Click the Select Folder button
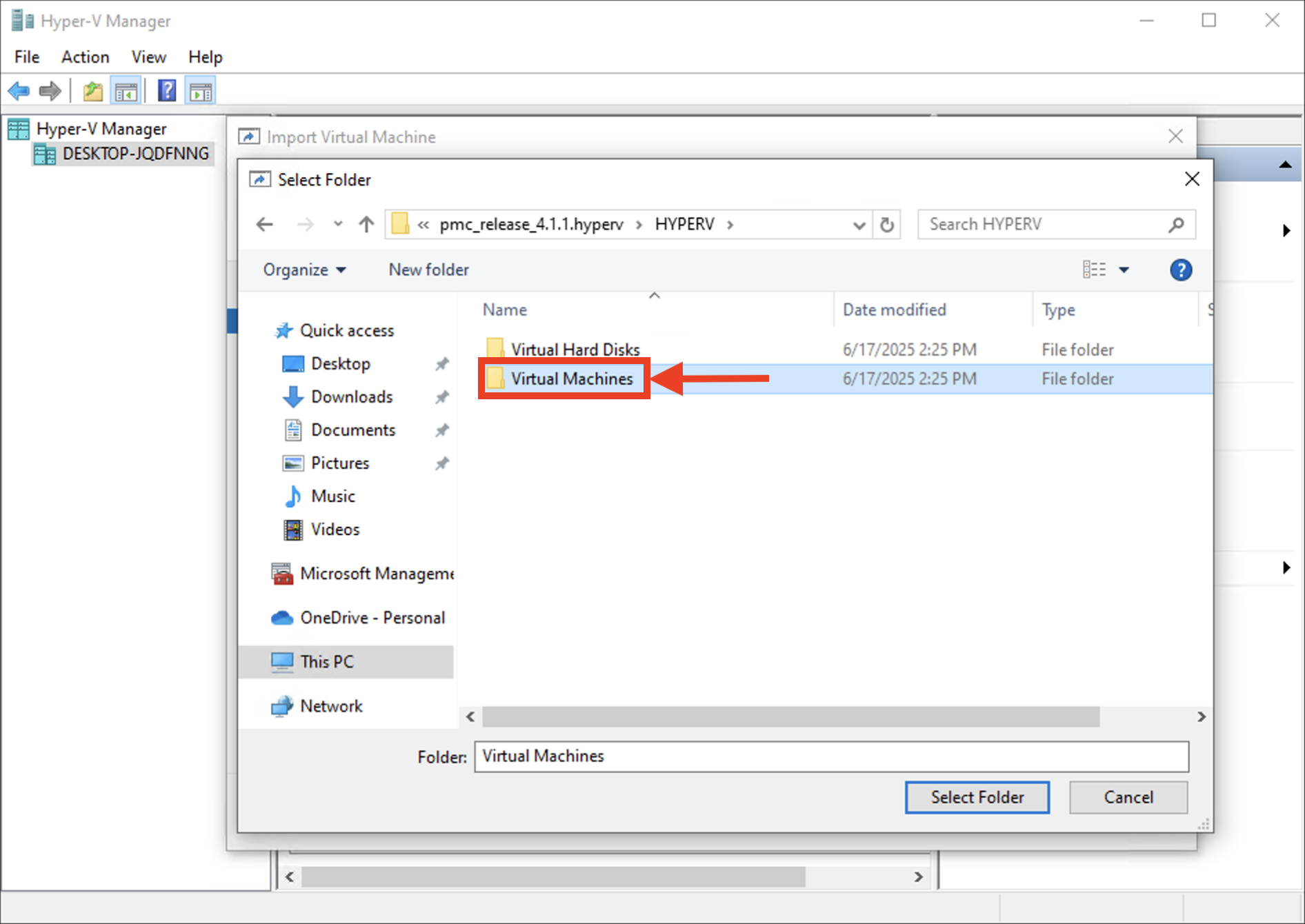The width and height of the screenshot is (1305, 924). [977, 797]
